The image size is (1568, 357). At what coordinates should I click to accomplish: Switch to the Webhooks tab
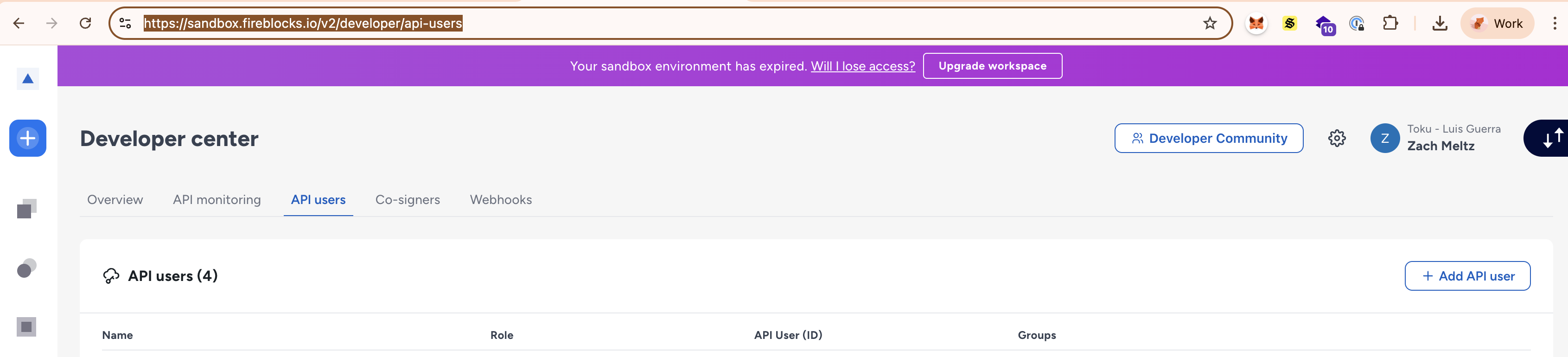(500, 200)
